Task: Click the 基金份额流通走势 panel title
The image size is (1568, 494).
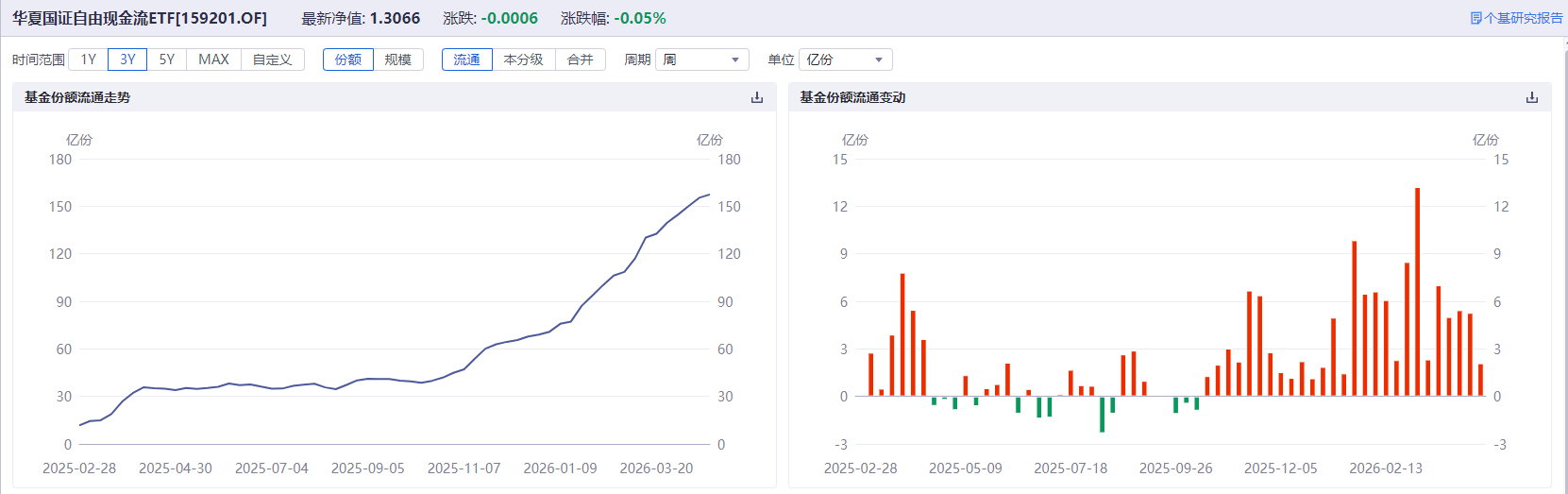Action: [x=77, y=97]
